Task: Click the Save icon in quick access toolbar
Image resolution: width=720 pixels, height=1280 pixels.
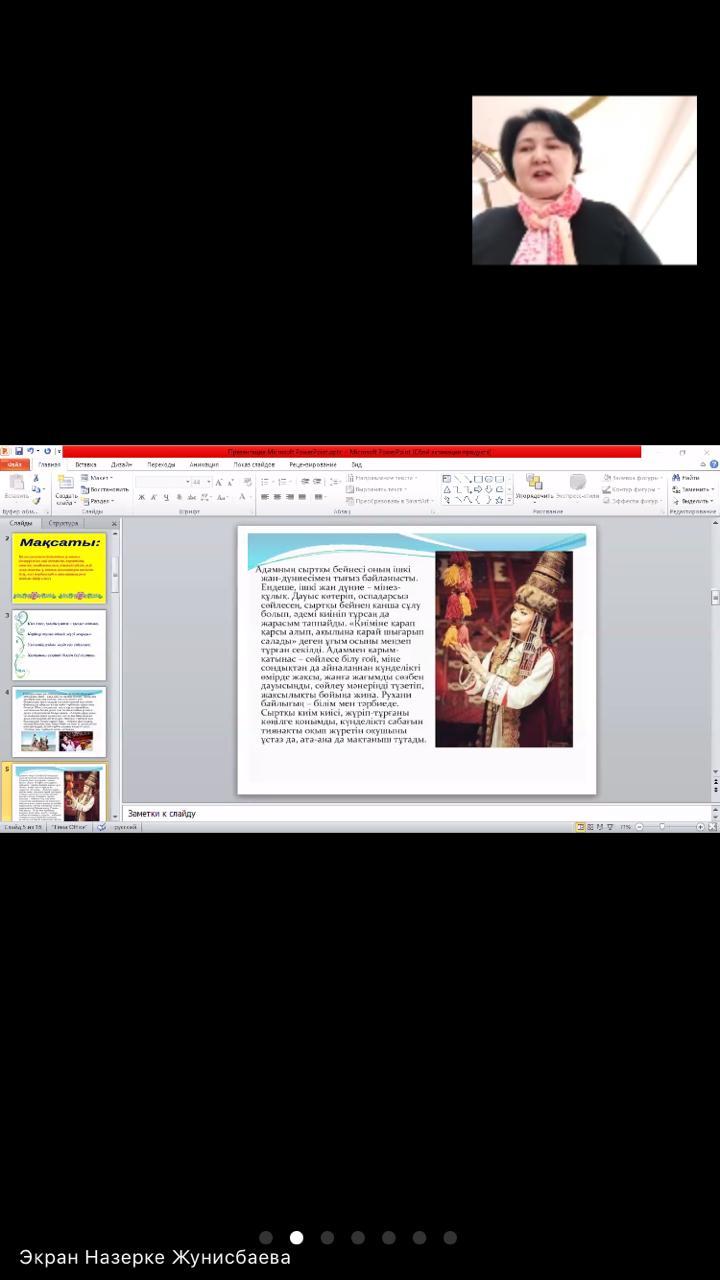Action: point(18,452)
